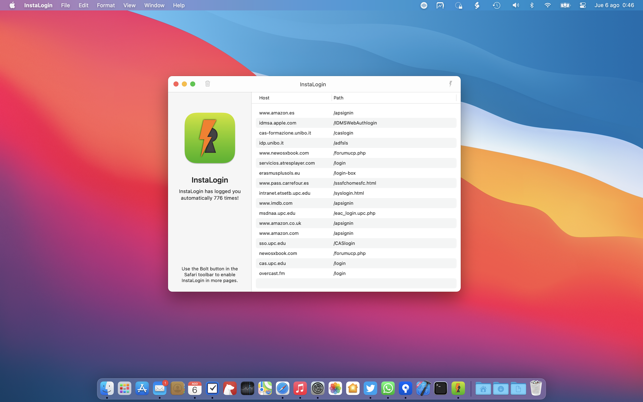Viewport: 643px width, 402px height.
Task: Open Maps from the dock
Action: (265, 388)
